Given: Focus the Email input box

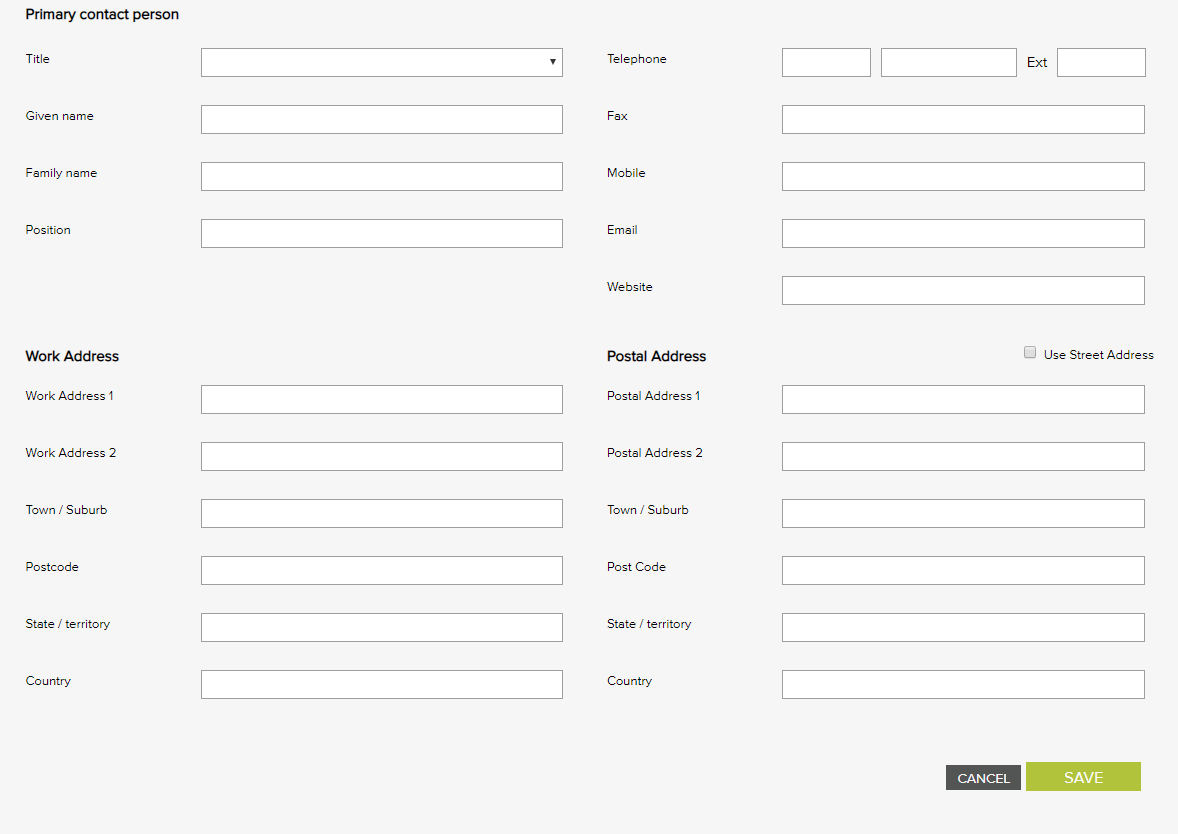Looking at the screenshot, I should [x=963, y=233].
